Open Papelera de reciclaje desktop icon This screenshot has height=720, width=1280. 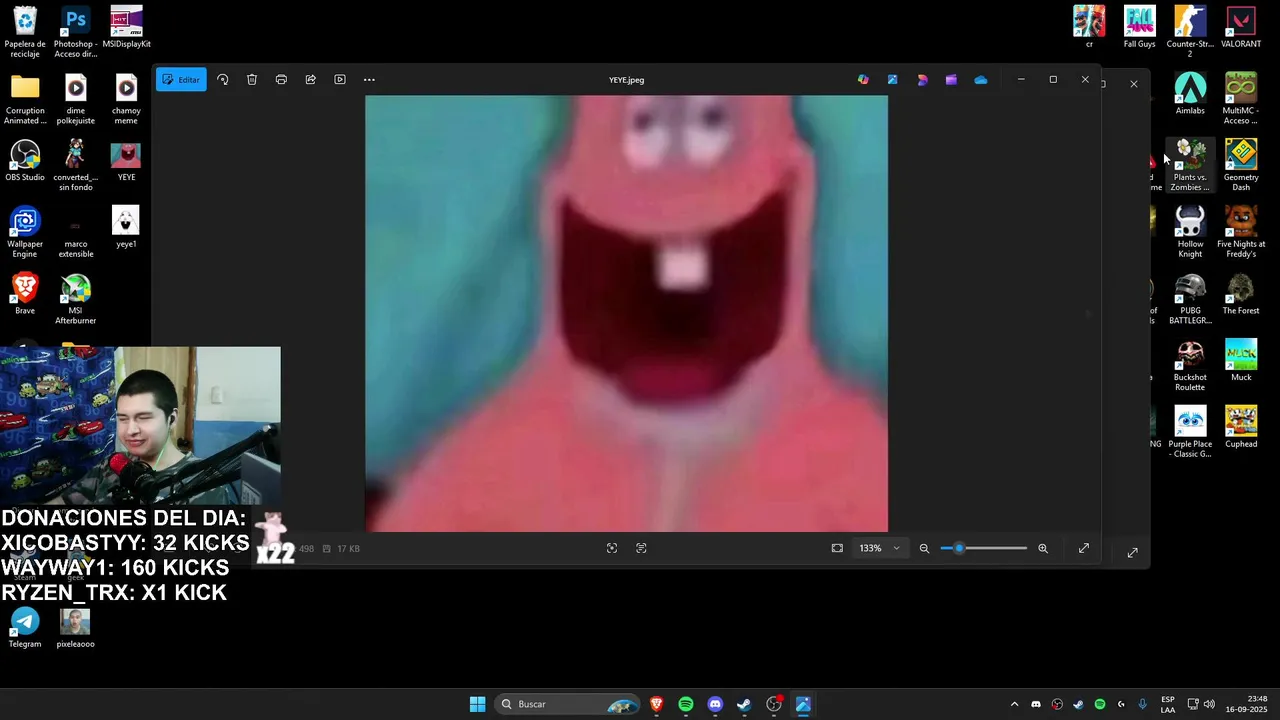click(25, 33)
